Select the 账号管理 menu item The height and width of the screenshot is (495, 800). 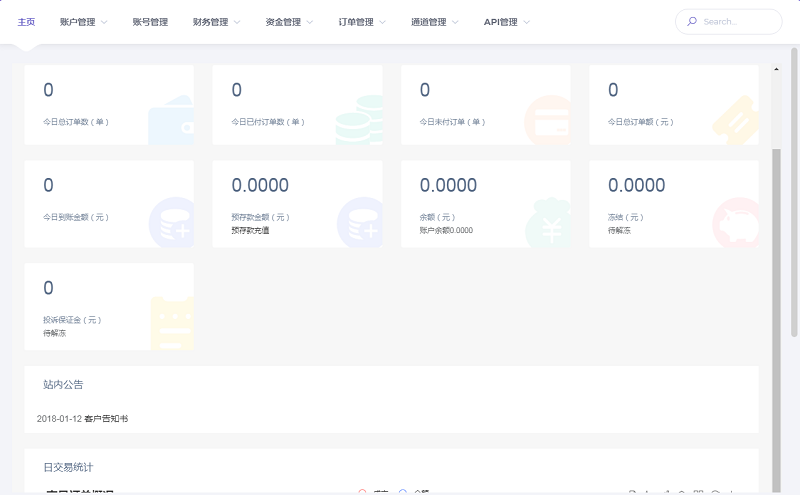(x=150, y=21)
